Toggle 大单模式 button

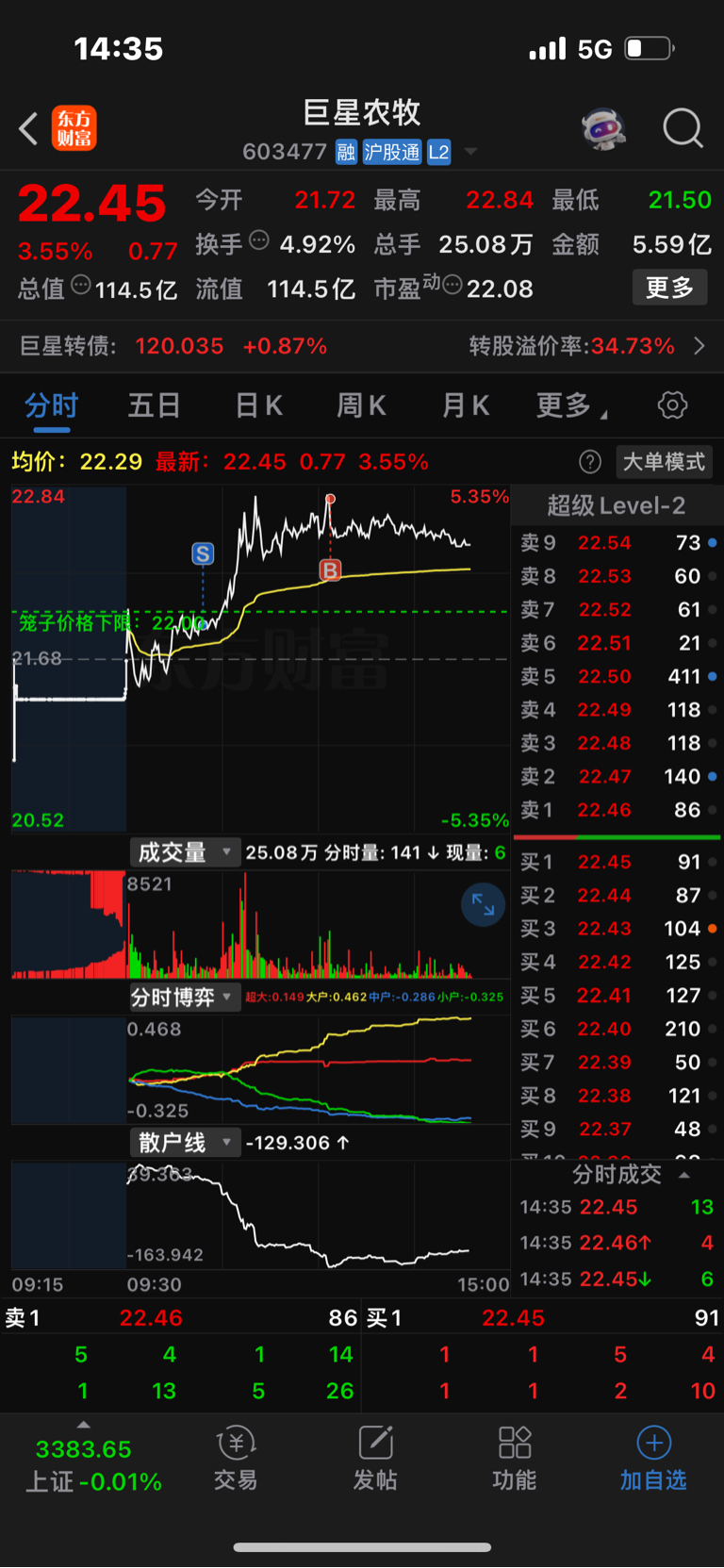pos(664,462)
